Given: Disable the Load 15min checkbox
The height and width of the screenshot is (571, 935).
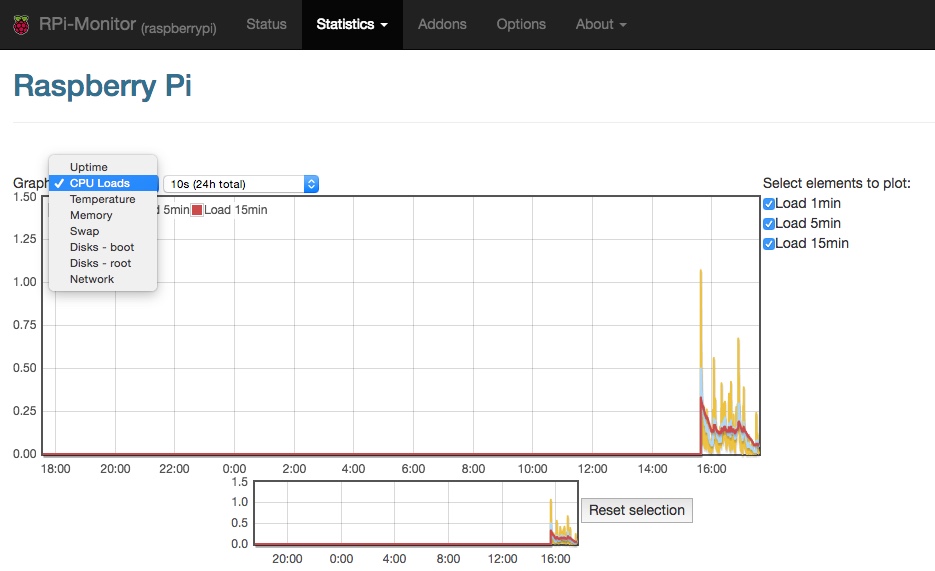Looking at the screenshot, I should point(769,244).
